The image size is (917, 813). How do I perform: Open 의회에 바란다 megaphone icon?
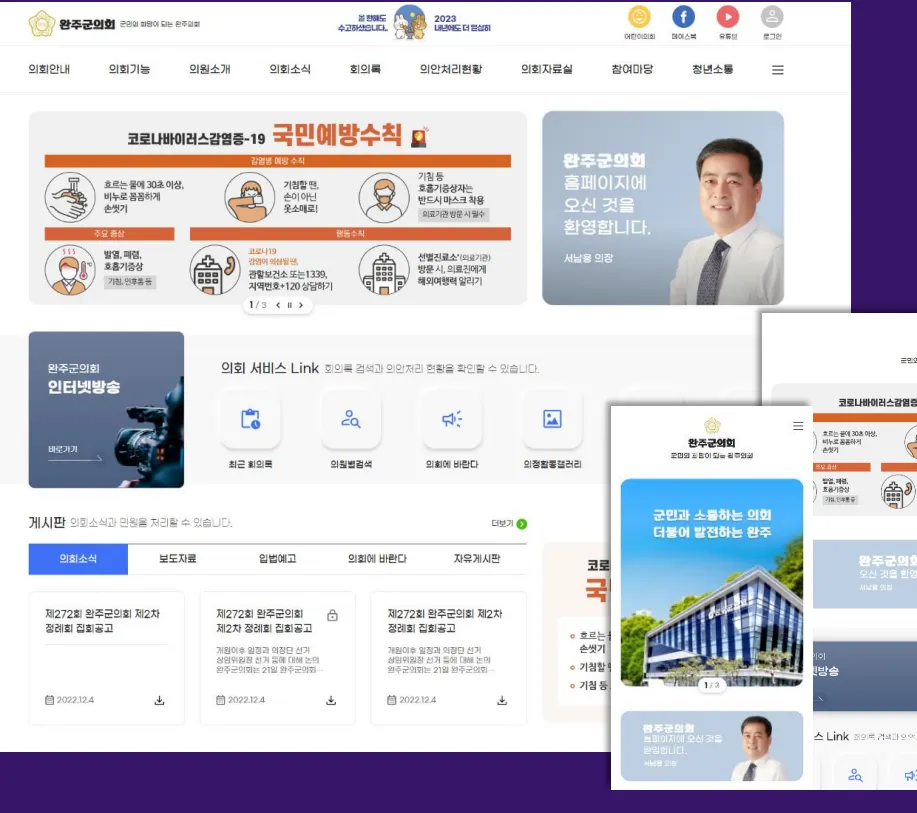452,419
